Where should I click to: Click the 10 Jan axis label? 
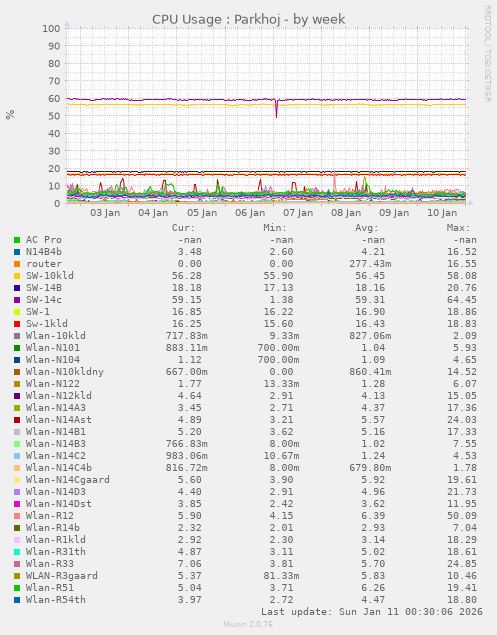(x=442, y=213)
